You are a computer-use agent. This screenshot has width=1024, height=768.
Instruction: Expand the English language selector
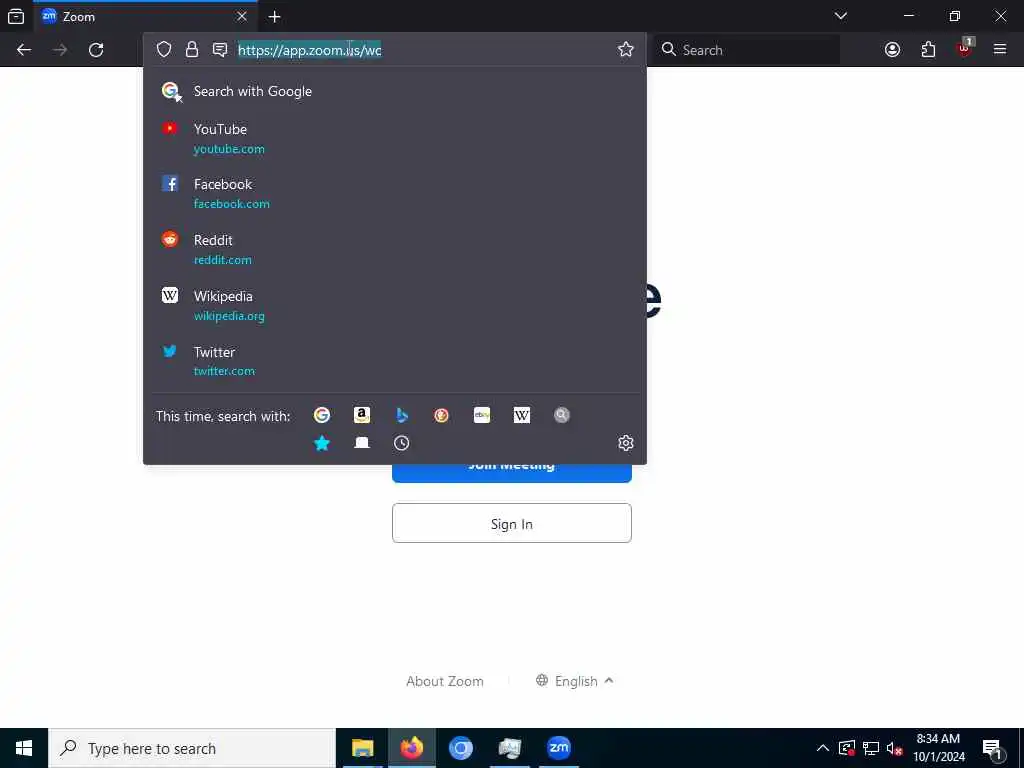(x=575, y=681)
